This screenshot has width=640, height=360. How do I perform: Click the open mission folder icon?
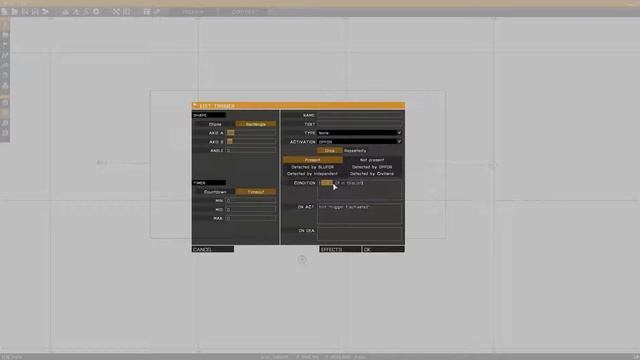[14, 12]
